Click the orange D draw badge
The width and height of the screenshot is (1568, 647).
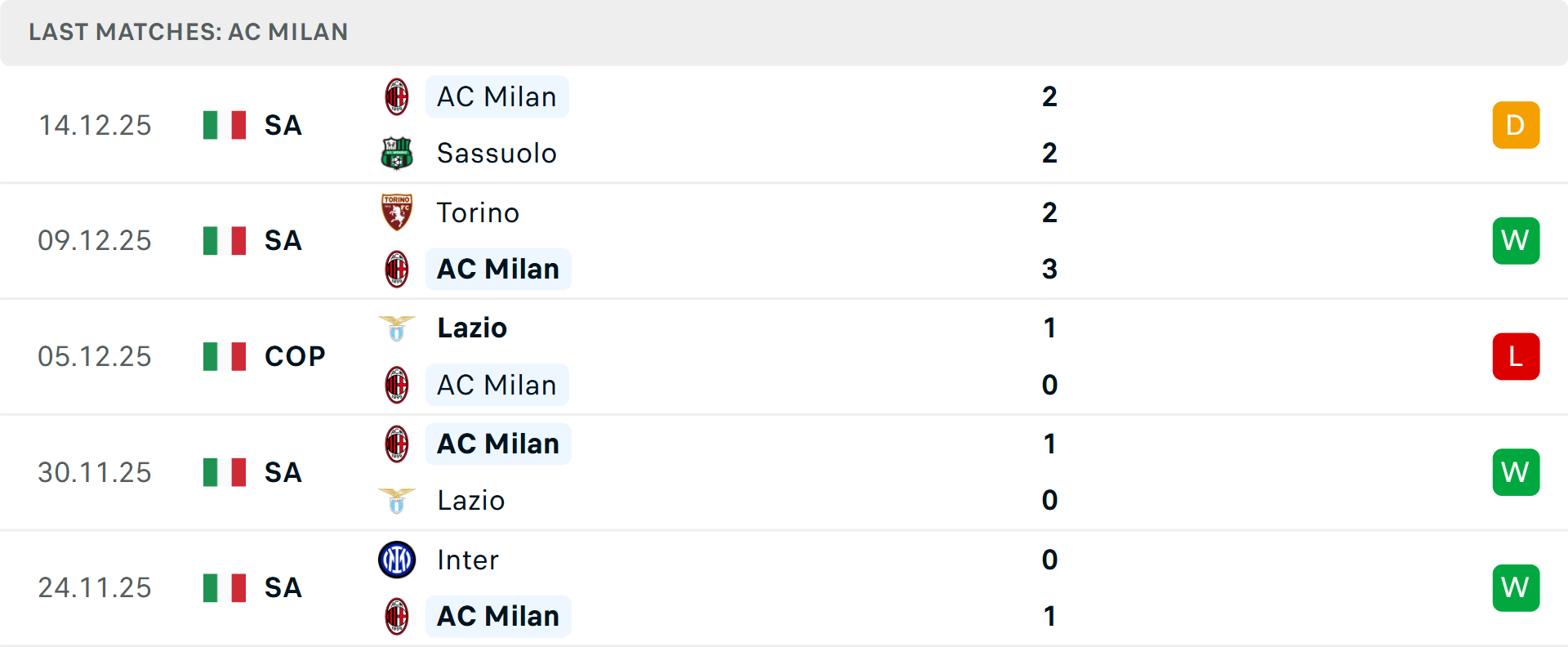1516,125
